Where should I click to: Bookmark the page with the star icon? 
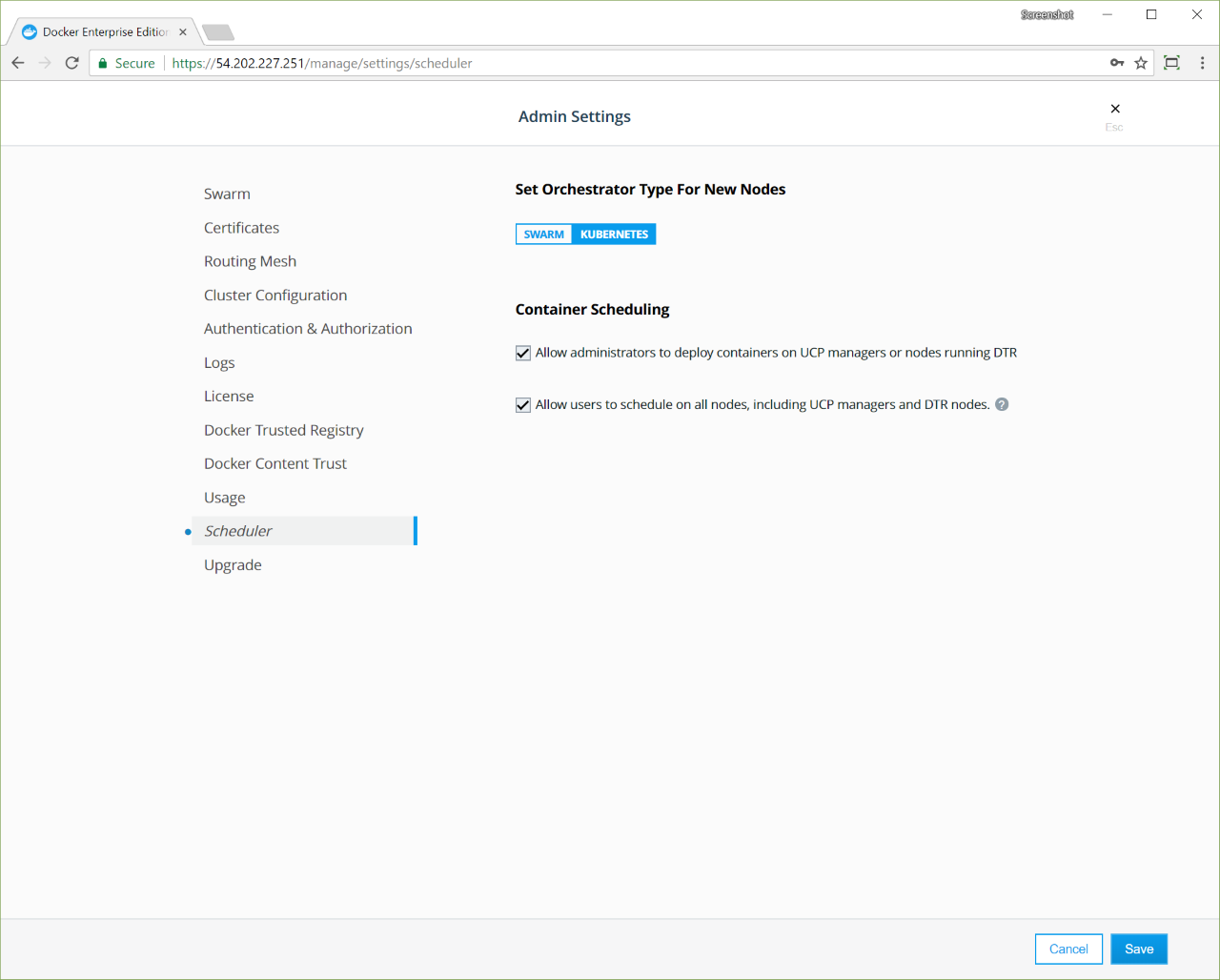(x=1141, y=63)
